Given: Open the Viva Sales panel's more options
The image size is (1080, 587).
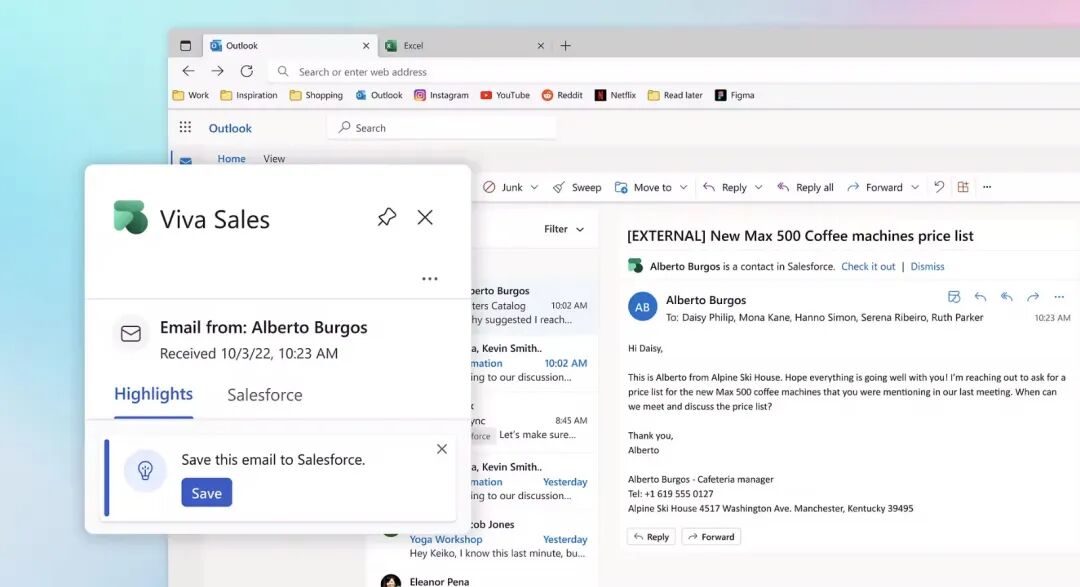Looking at the screenshot, I should click(430, 278).
